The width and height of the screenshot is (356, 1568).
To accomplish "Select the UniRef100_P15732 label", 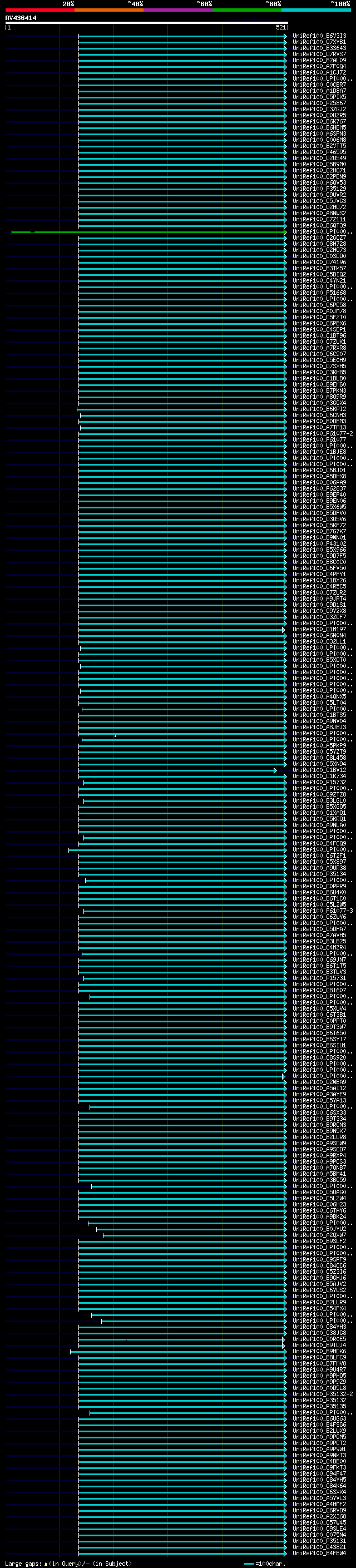I will point(319,783).
